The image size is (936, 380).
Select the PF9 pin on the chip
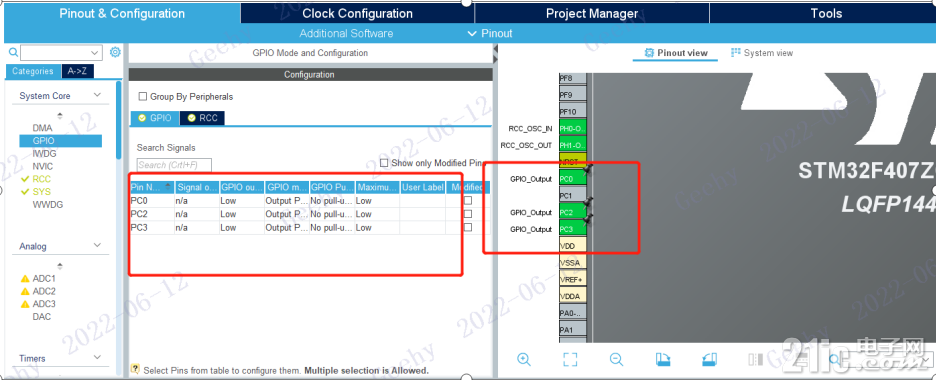pyautogui.click(x=572, y=94)
